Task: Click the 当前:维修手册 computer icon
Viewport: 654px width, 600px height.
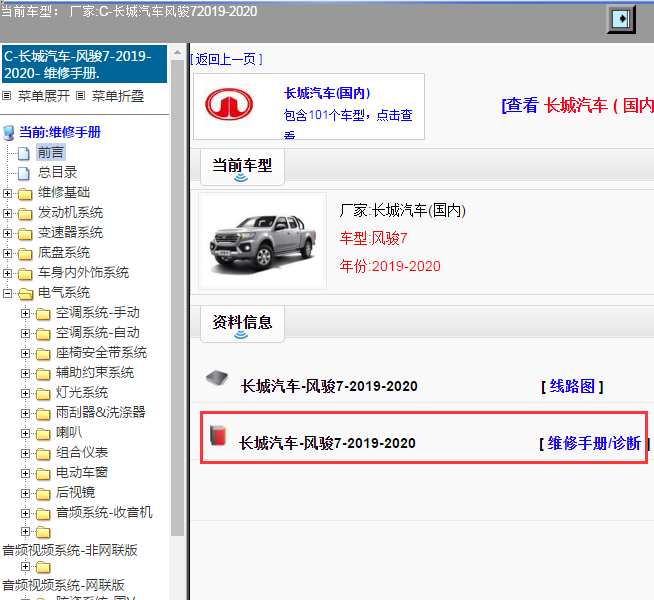Action: click(9, 133)
